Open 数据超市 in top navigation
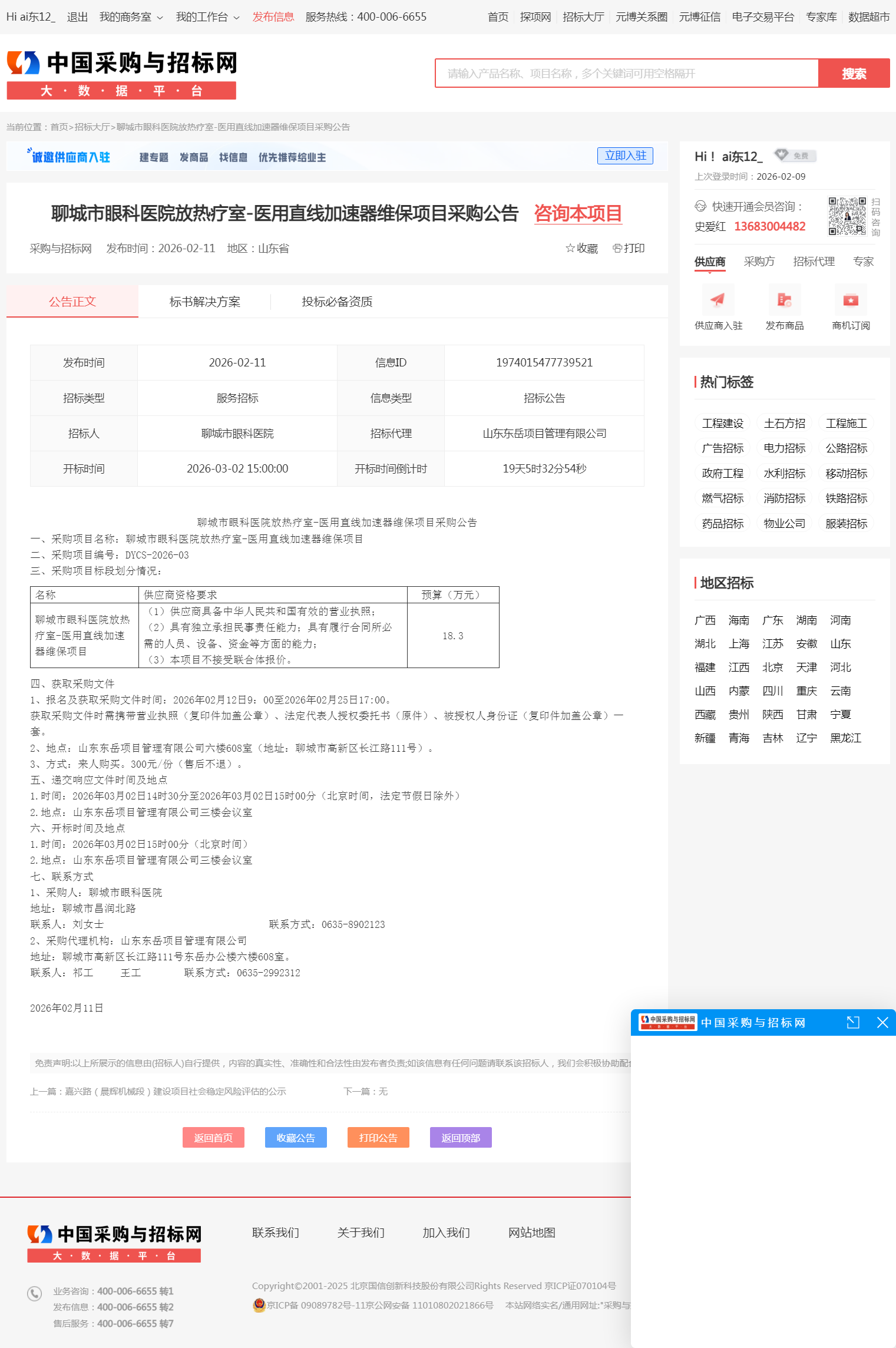This screenshot has width=896, height=1348. pos(869,17)
